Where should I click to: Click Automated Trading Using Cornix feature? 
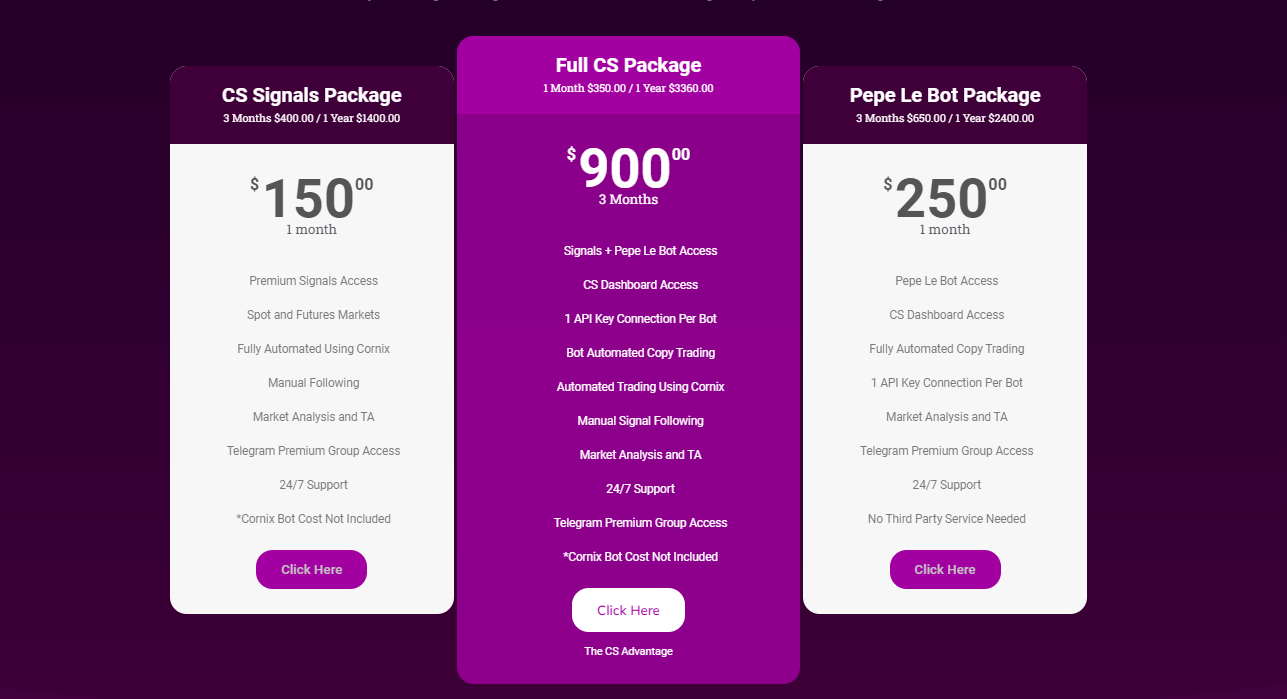[640, 387]
